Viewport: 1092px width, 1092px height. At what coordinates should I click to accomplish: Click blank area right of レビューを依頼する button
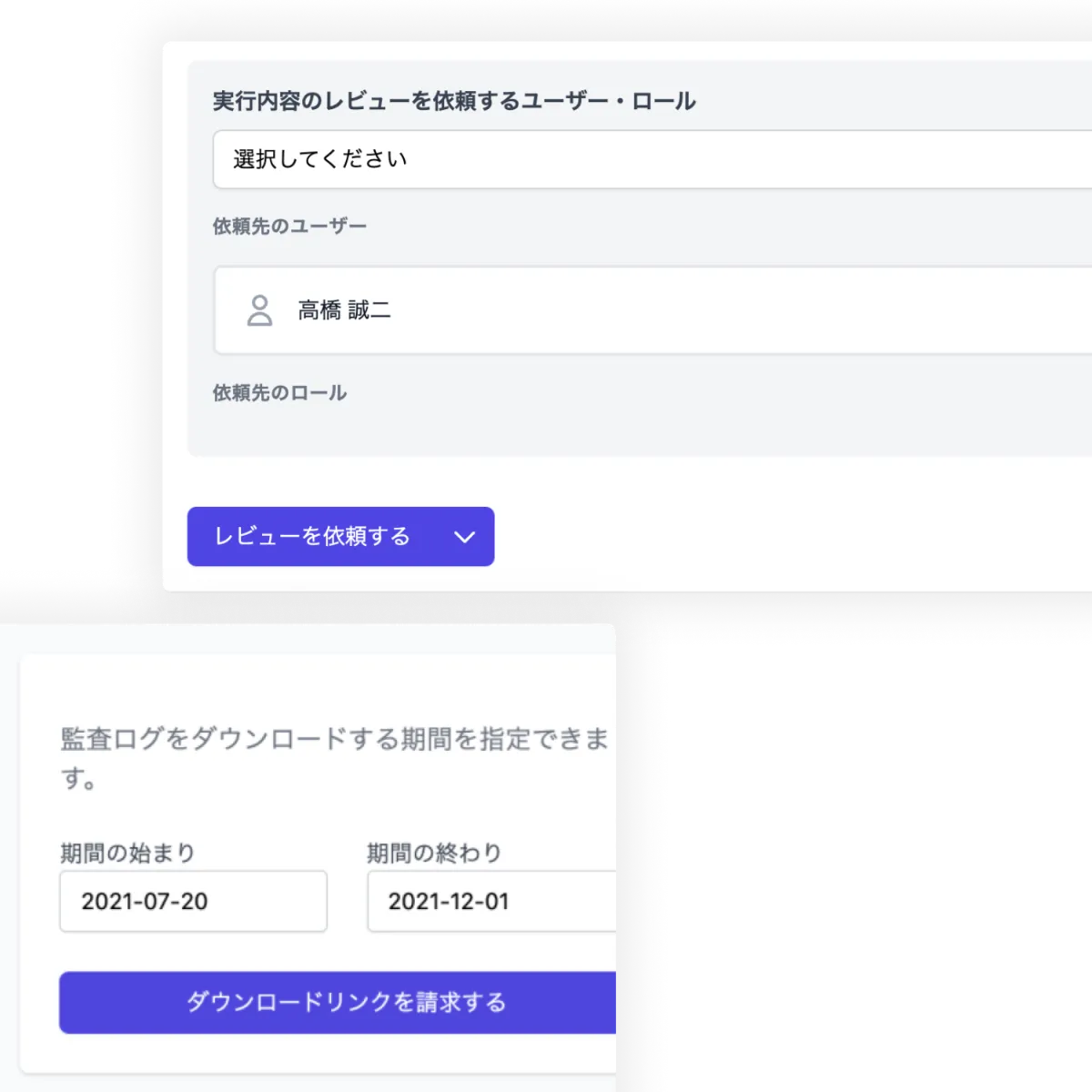coord(773,537)
